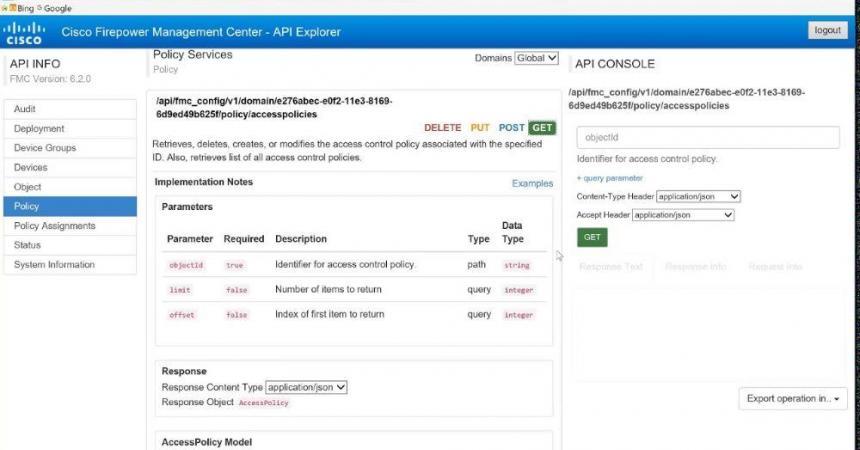Open the Domains Global dropdown
Screen dimensions: 860x450
pos(536,58)
